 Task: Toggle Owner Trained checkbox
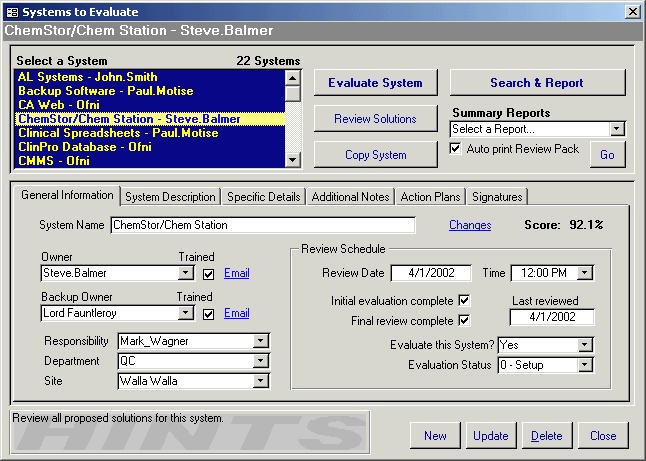tap(208, 273)
